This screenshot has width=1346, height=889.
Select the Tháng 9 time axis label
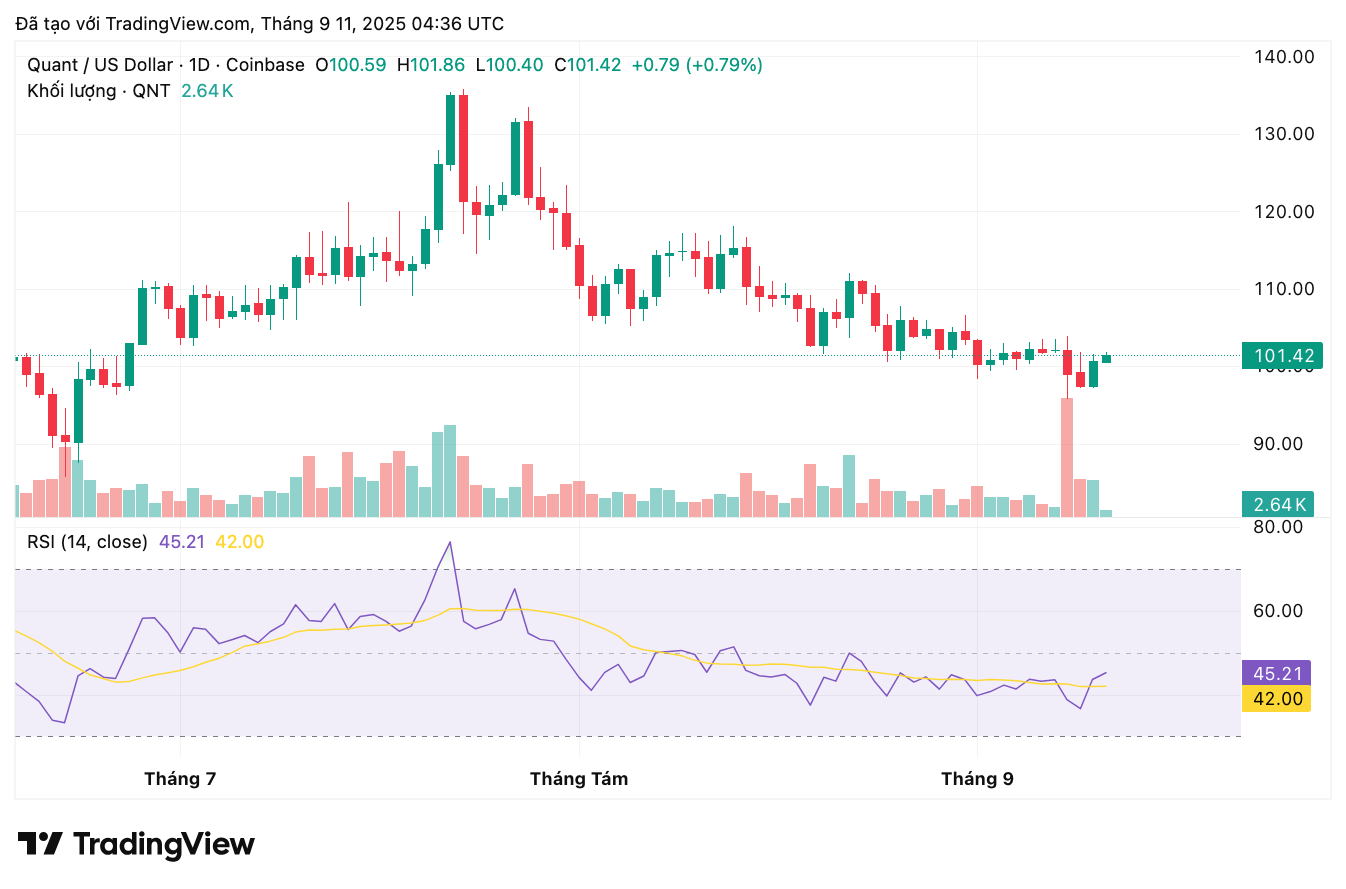977,778
